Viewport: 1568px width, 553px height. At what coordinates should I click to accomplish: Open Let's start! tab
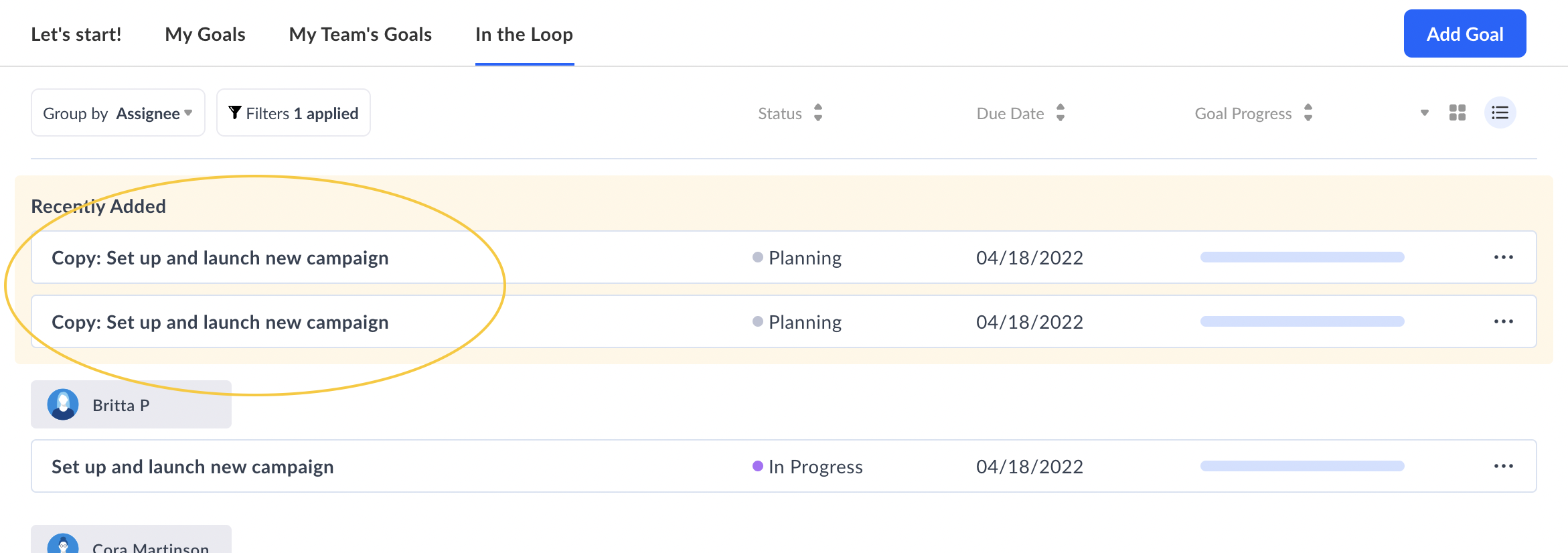[76, 34]
